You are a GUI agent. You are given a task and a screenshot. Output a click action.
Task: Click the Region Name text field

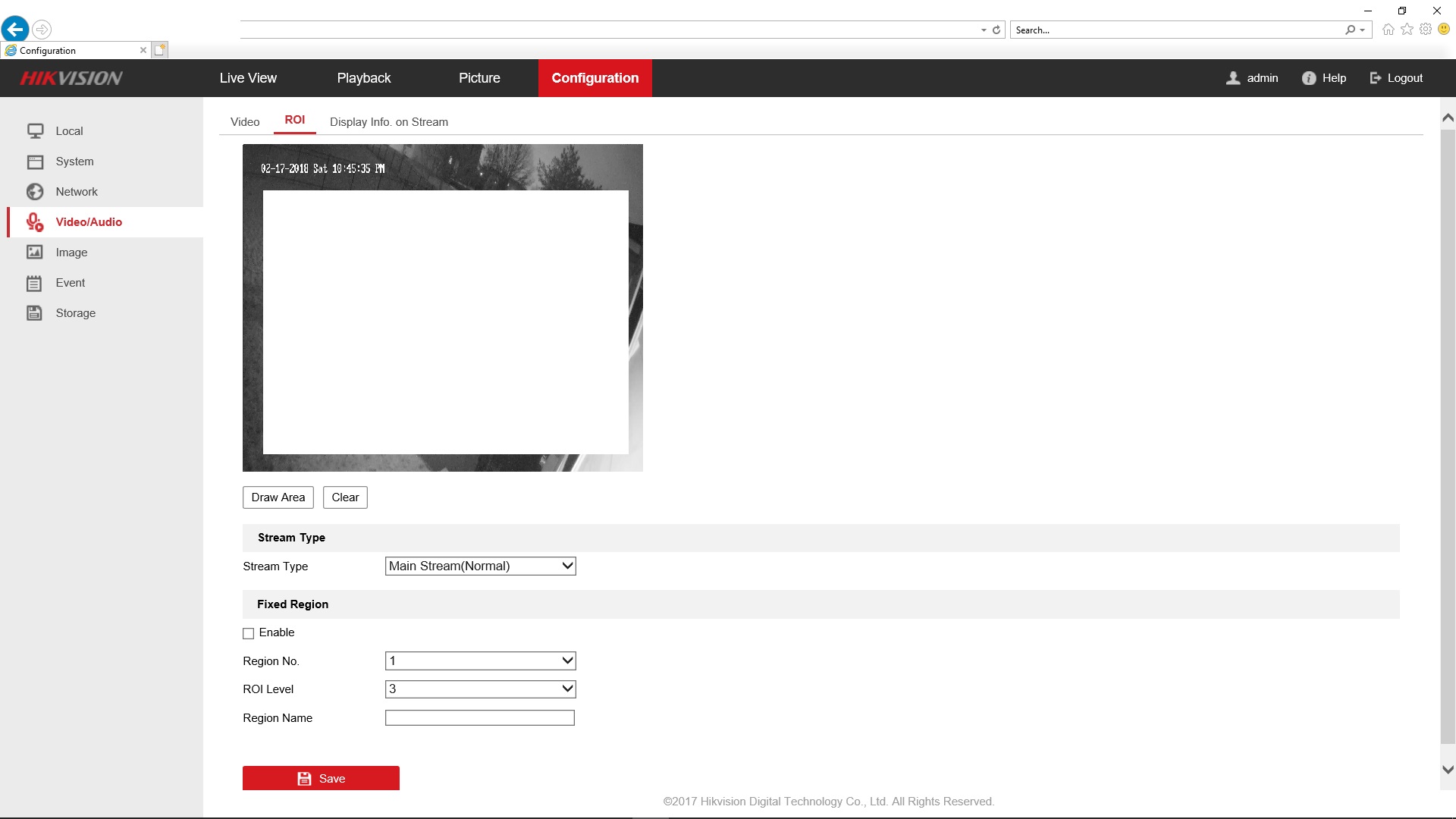coord(479,717)
